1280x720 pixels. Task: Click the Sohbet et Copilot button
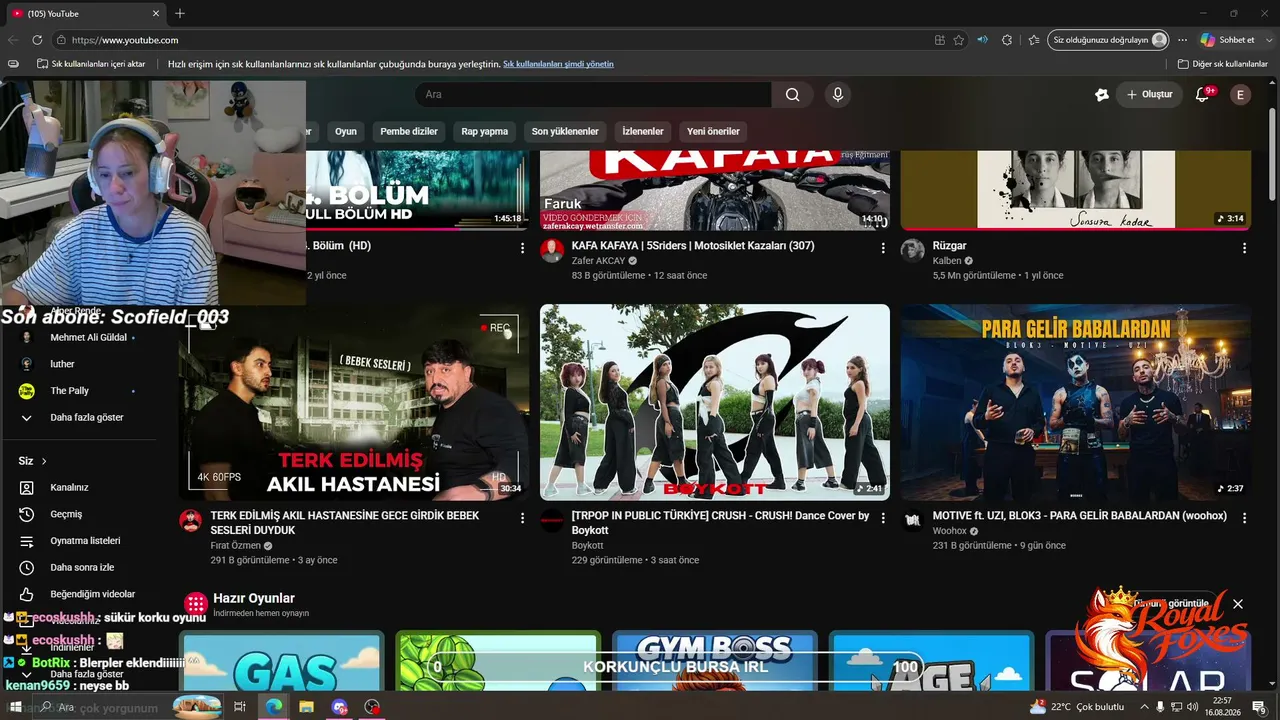click(x=1227, y=40)
